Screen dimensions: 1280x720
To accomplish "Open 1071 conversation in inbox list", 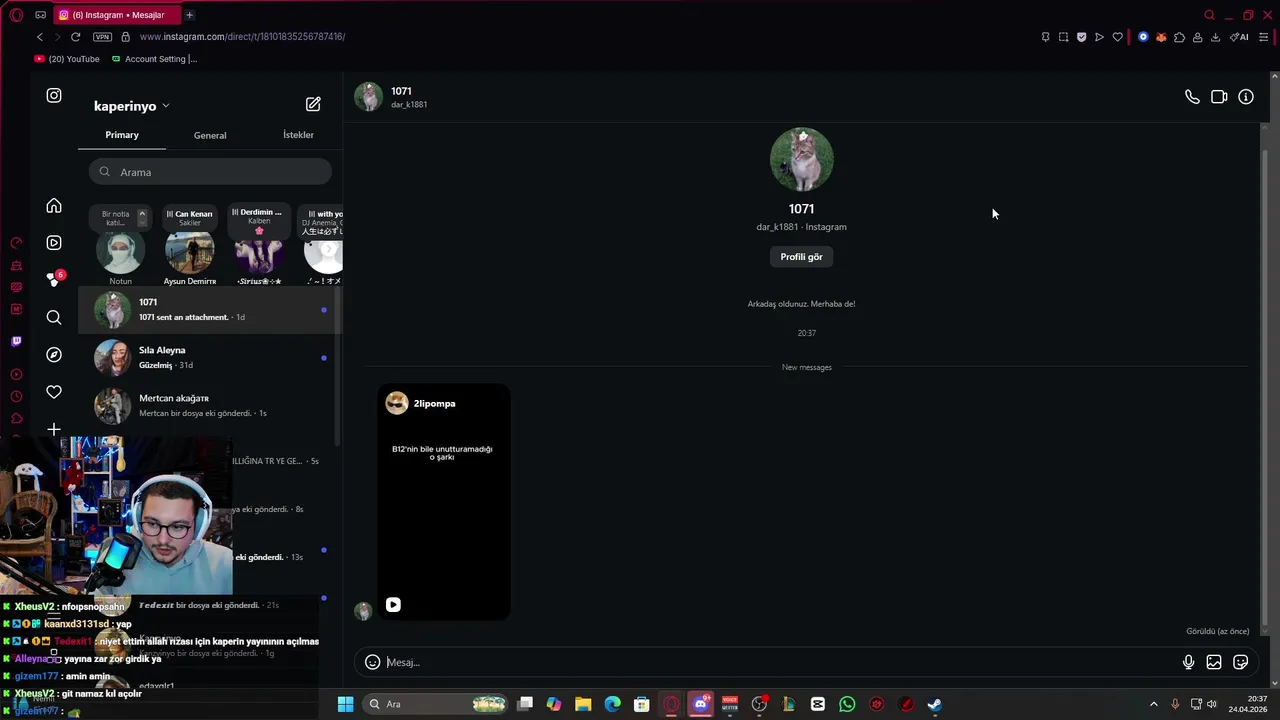I will [210, 310].
